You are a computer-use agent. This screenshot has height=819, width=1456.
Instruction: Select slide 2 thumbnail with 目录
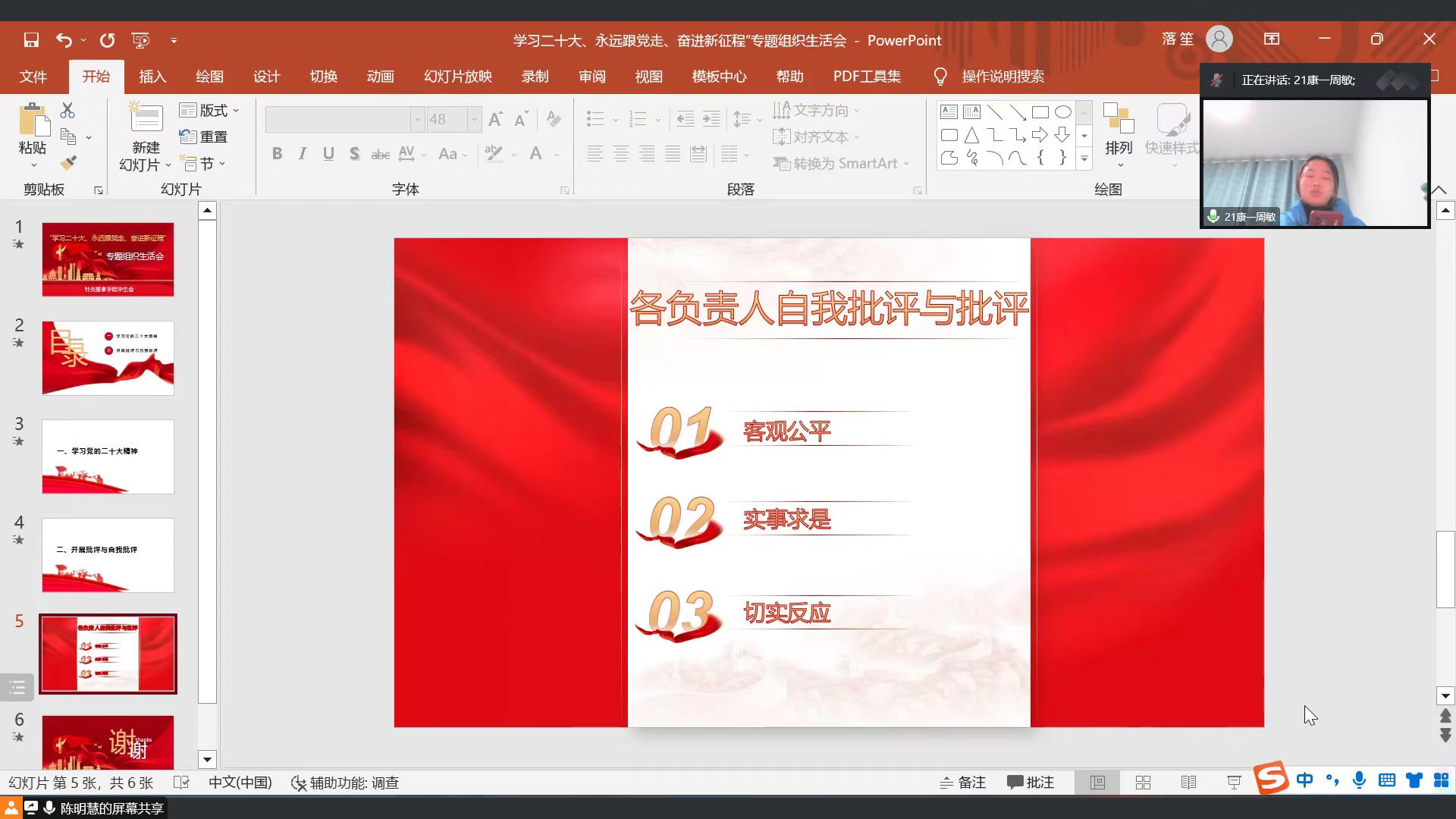tap(108, 358)
